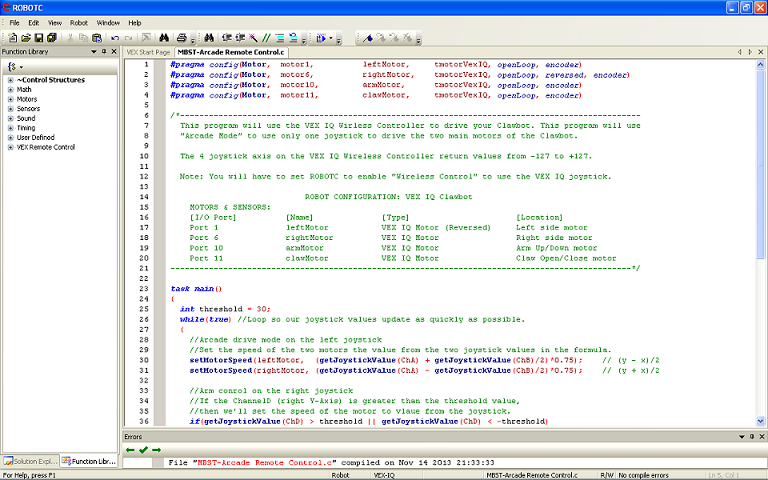Click the editor scroll down arrow

(x=760, y=421)
